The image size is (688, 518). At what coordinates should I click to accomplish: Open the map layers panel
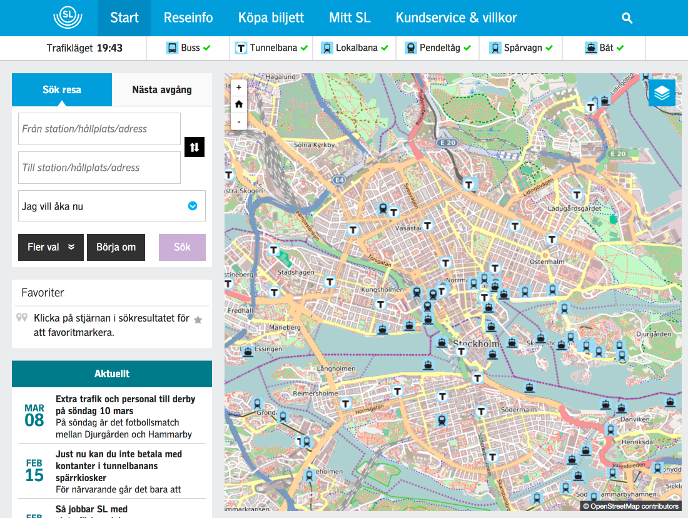coord(661,93)
